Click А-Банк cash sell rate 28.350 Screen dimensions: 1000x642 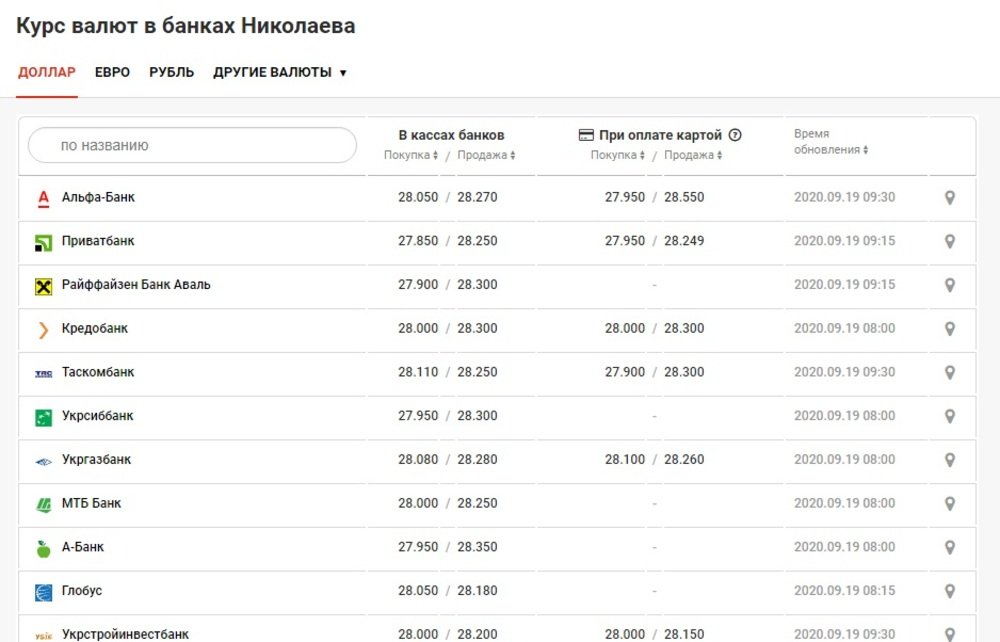[477, 546]
